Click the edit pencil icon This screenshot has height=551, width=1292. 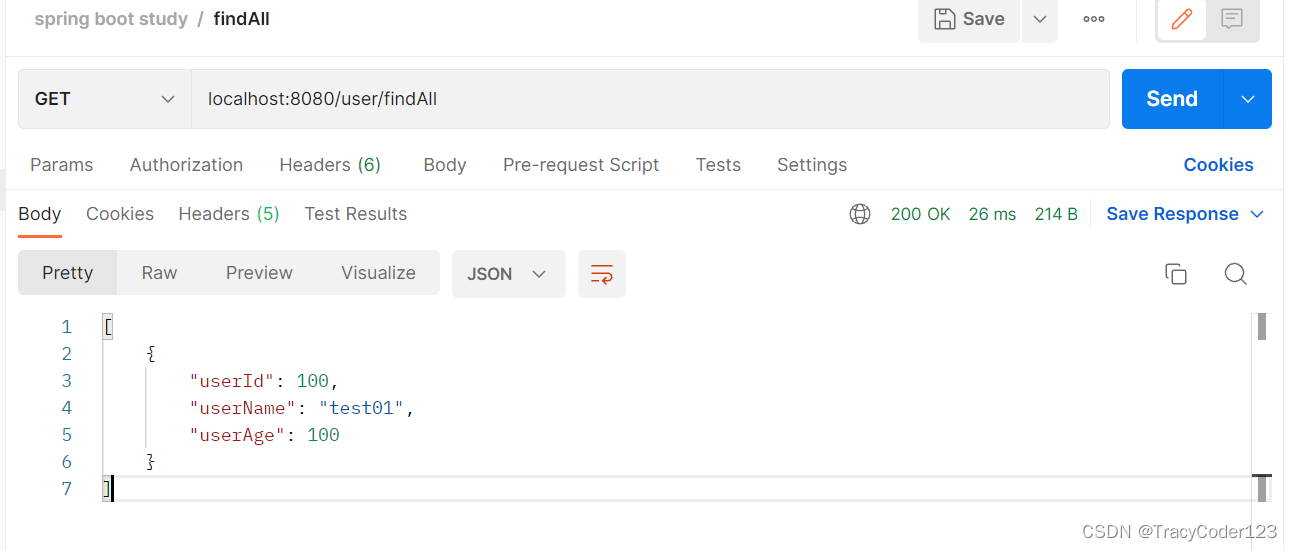point(1181,19)
